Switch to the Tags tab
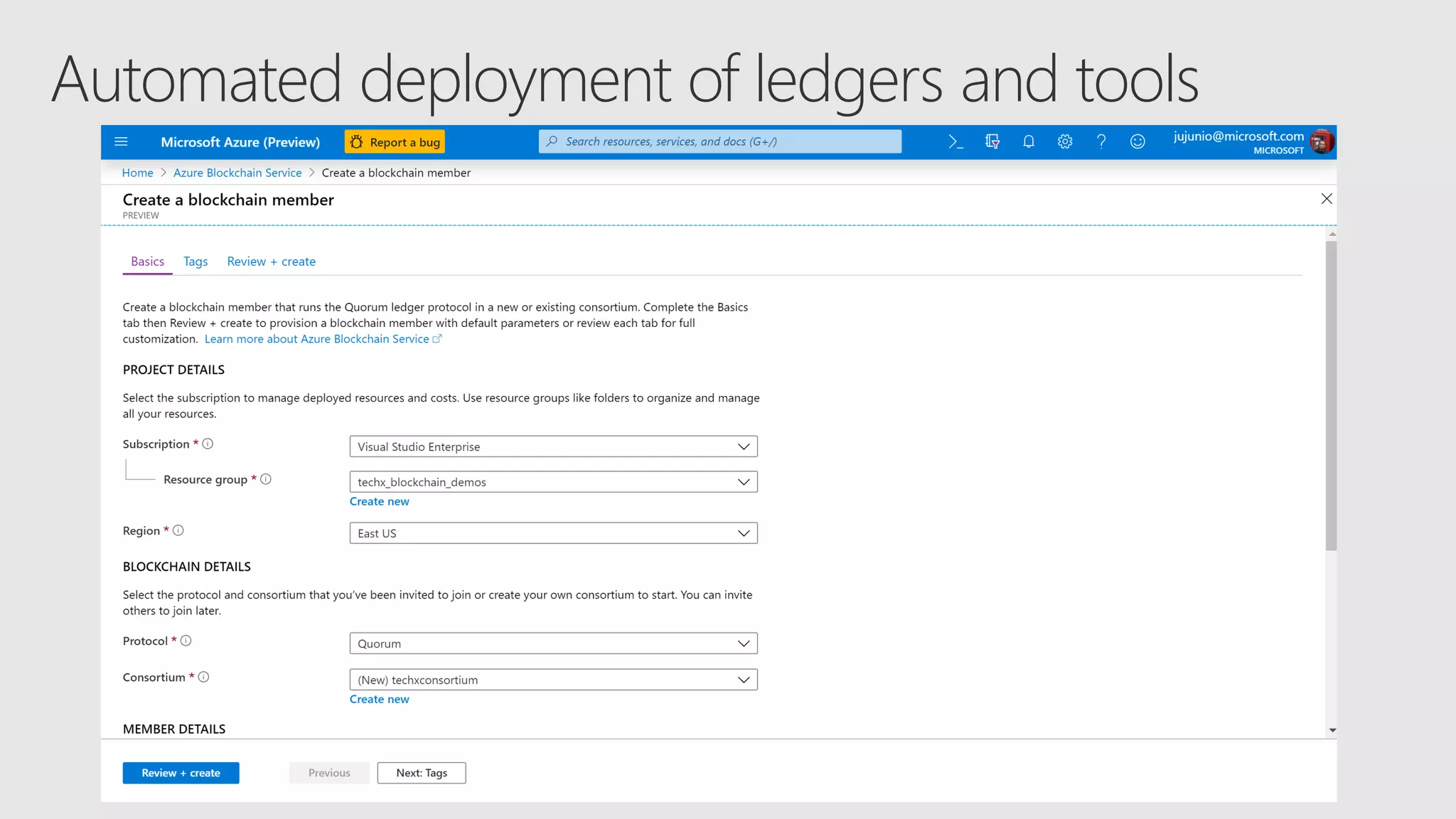The width and height of the screenshot is (1456, 819). (x=196, y=262)
